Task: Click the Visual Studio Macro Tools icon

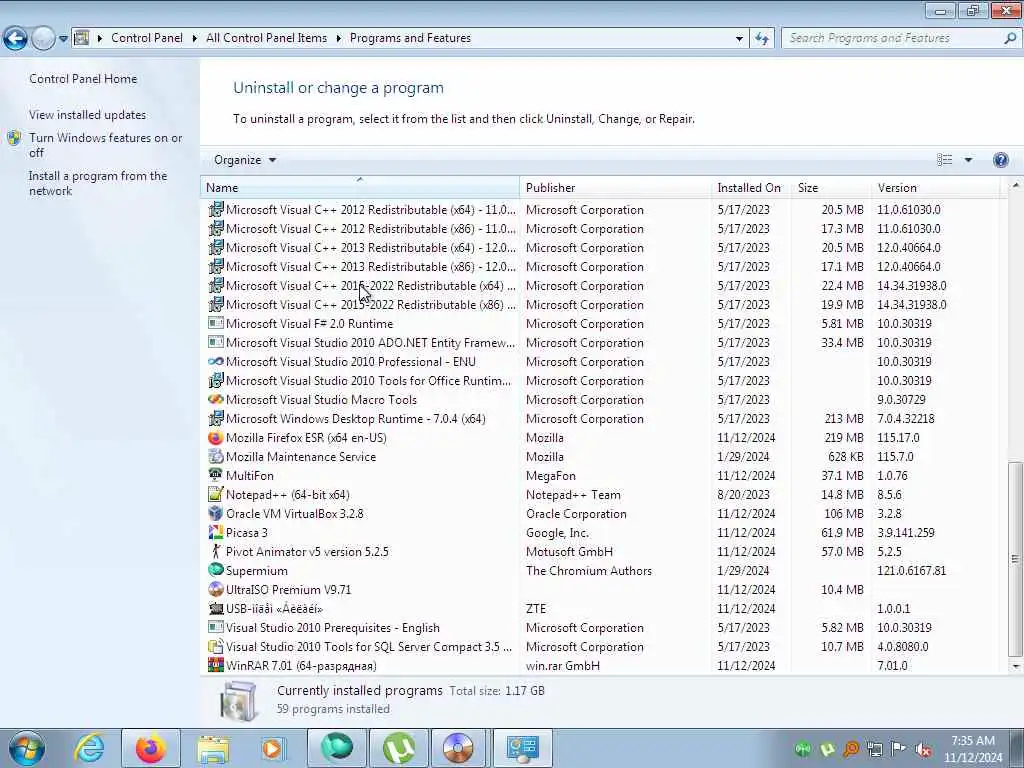Action: pyautogui.click(x=216, y=399)
